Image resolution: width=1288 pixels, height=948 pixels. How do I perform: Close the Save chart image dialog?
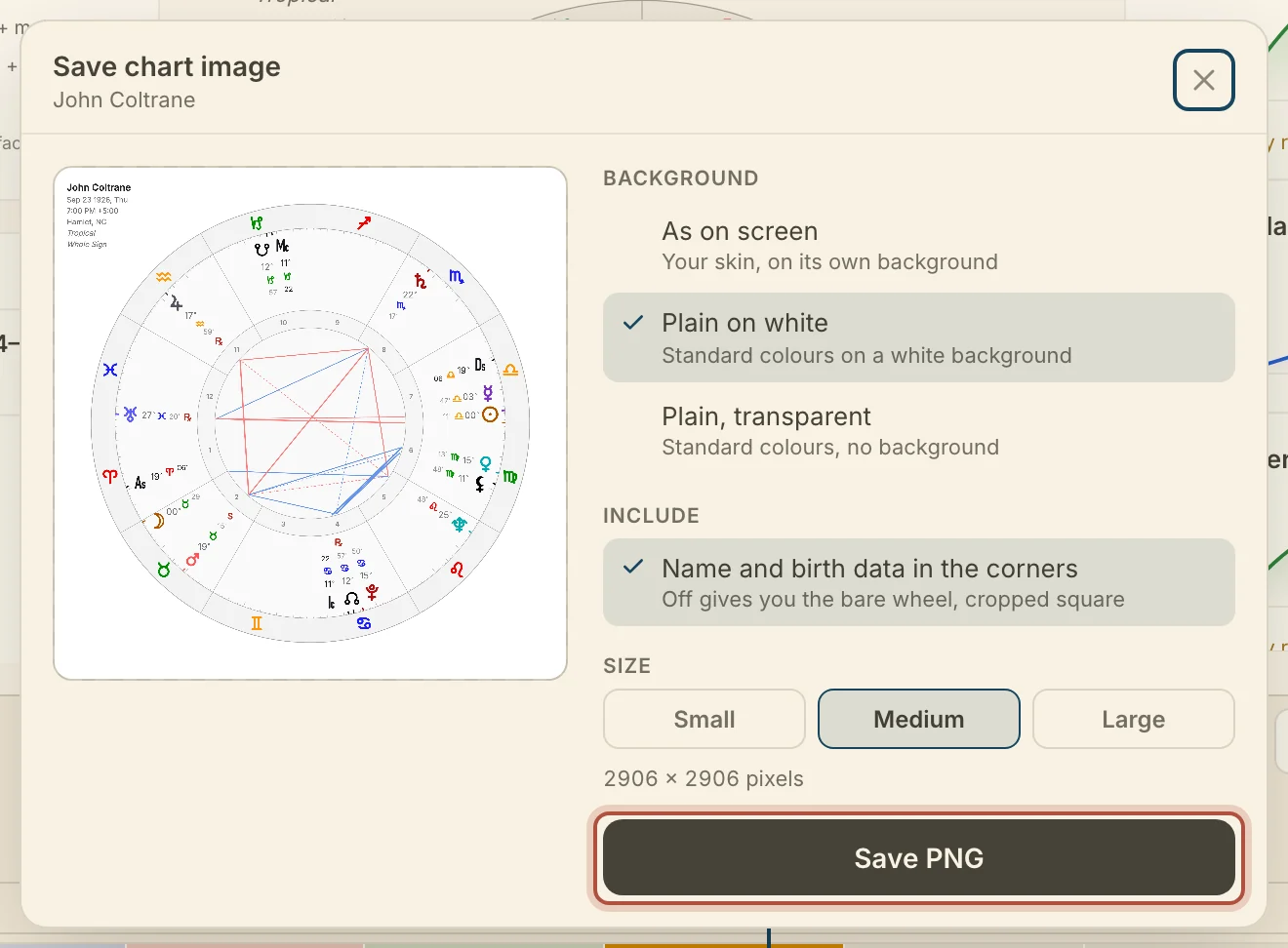tap(1203, 80)
